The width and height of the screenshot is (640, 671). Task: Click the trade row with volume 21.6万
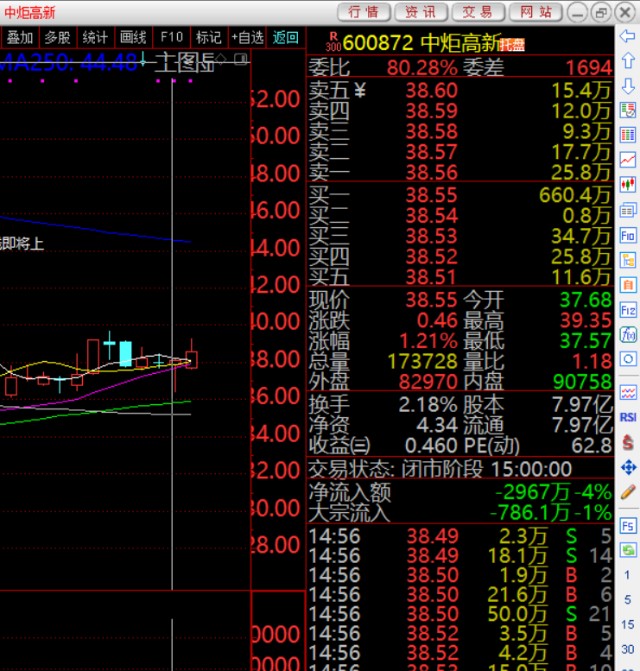460,595
